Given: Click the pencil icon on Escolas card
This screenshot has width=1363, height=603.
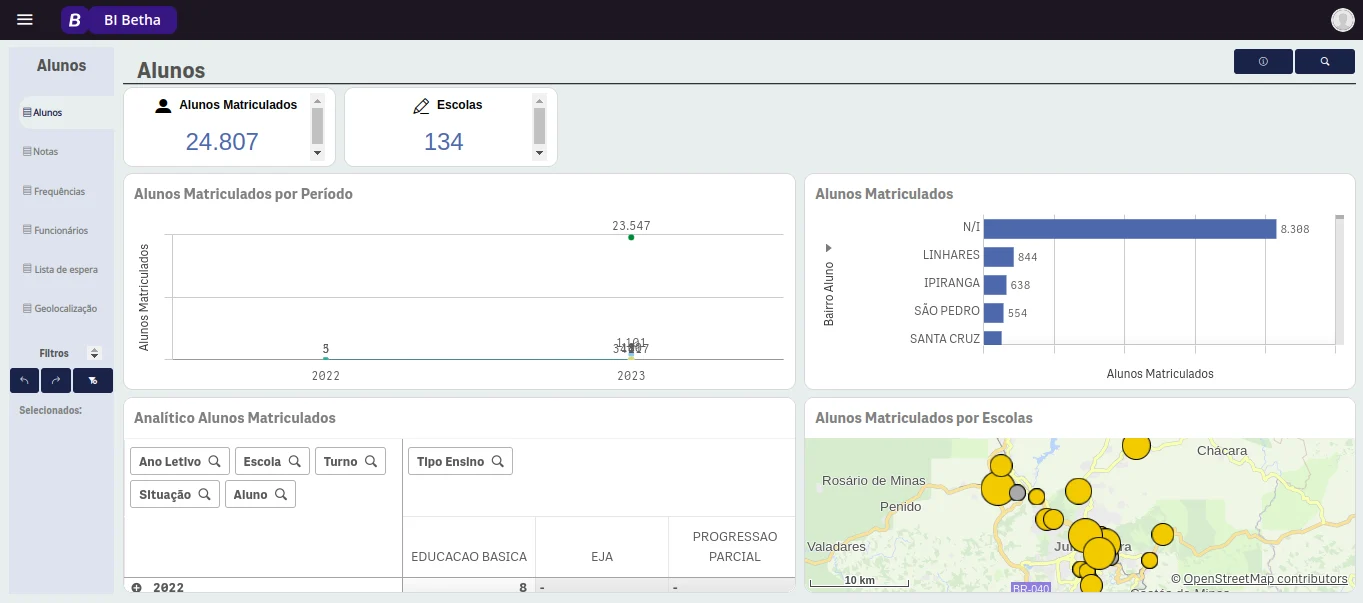Looking at the screenshot, I should (x=421, y=105).
